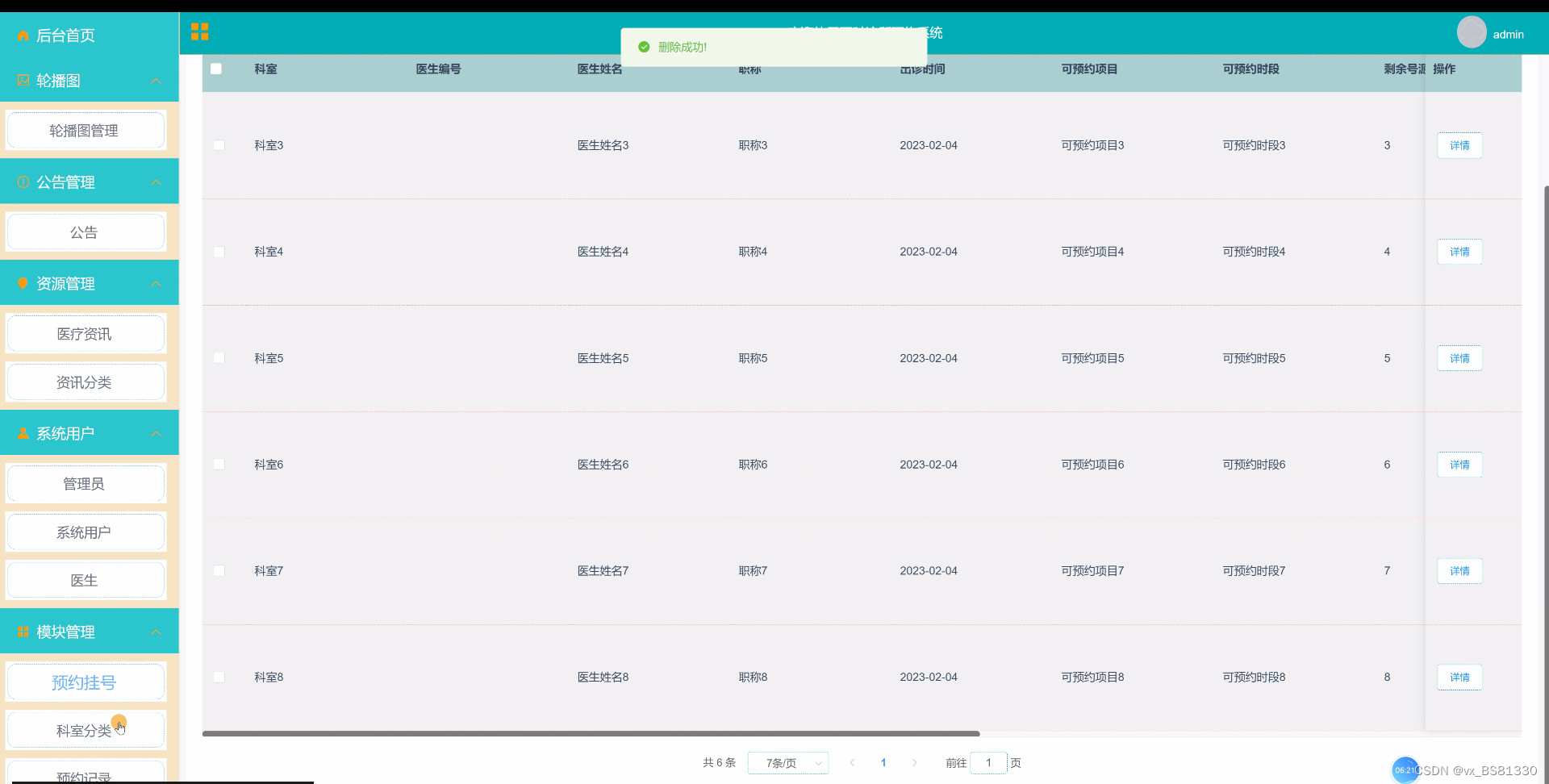Open 预约记录 menu item
This screenshot has width=1549, height=784.
click(x=86, y=773)
